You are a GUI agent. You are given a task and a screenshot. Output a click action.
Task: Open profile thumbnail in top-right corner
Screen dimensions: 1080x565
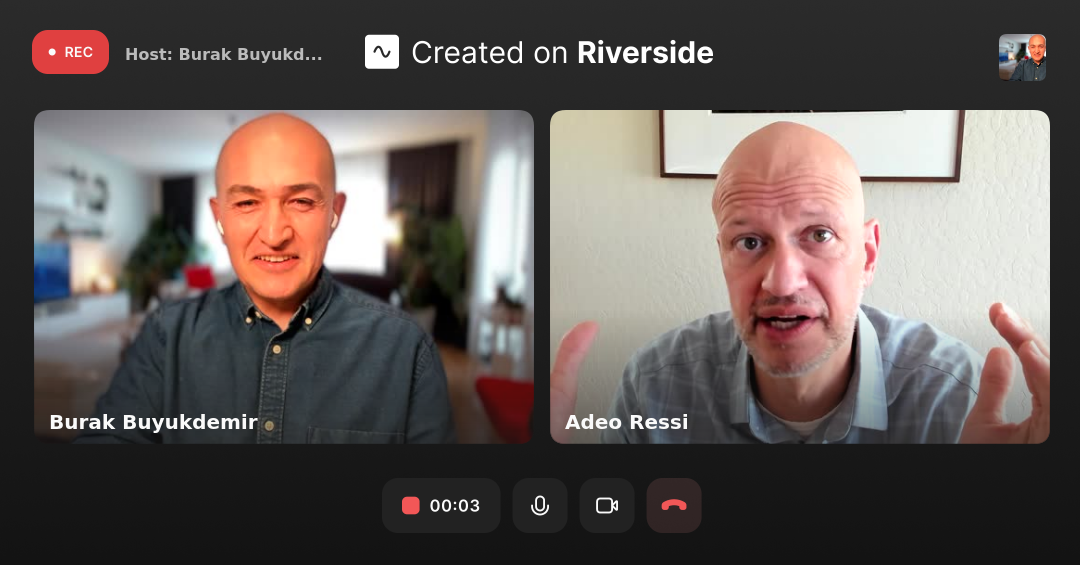coord(1023,57)
